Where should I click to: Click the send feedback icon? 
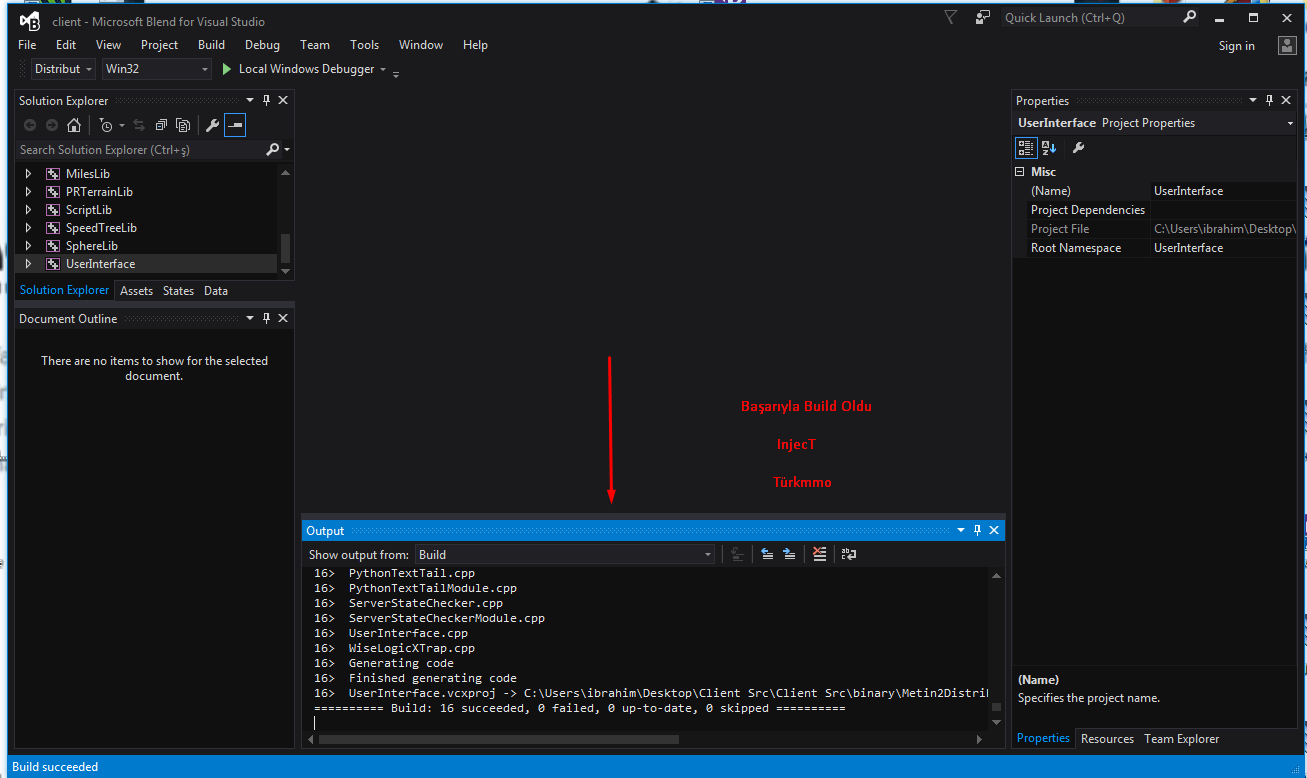[983, 17]
